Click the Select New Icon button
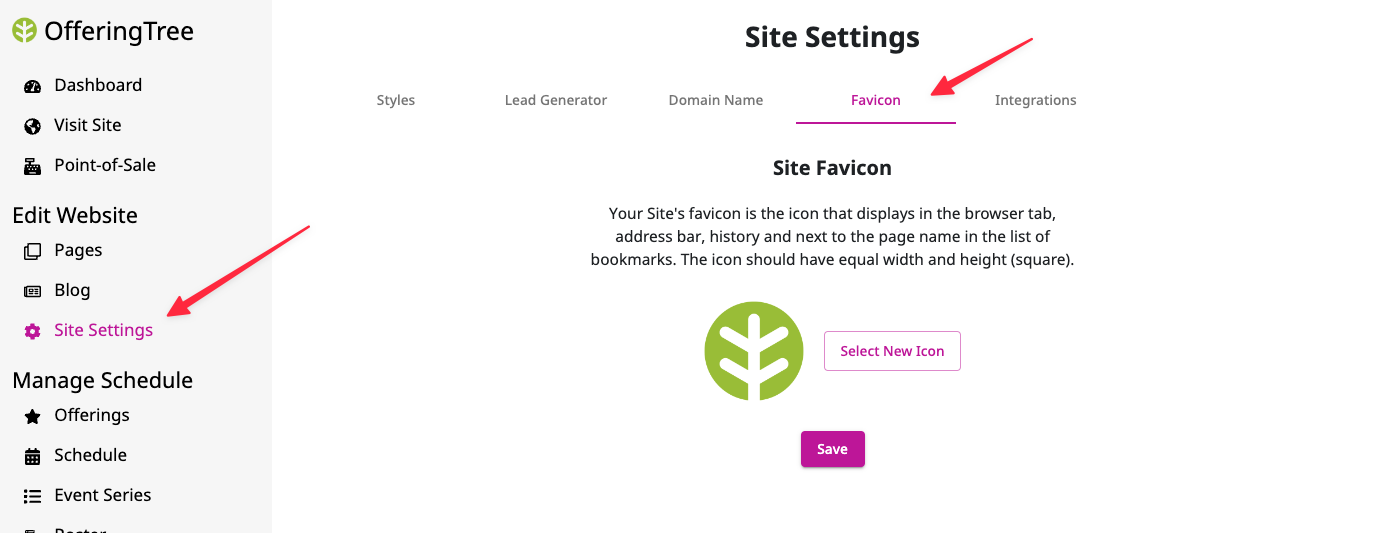This screenshot has height=533, width=1385. click(x=892, y=351)
